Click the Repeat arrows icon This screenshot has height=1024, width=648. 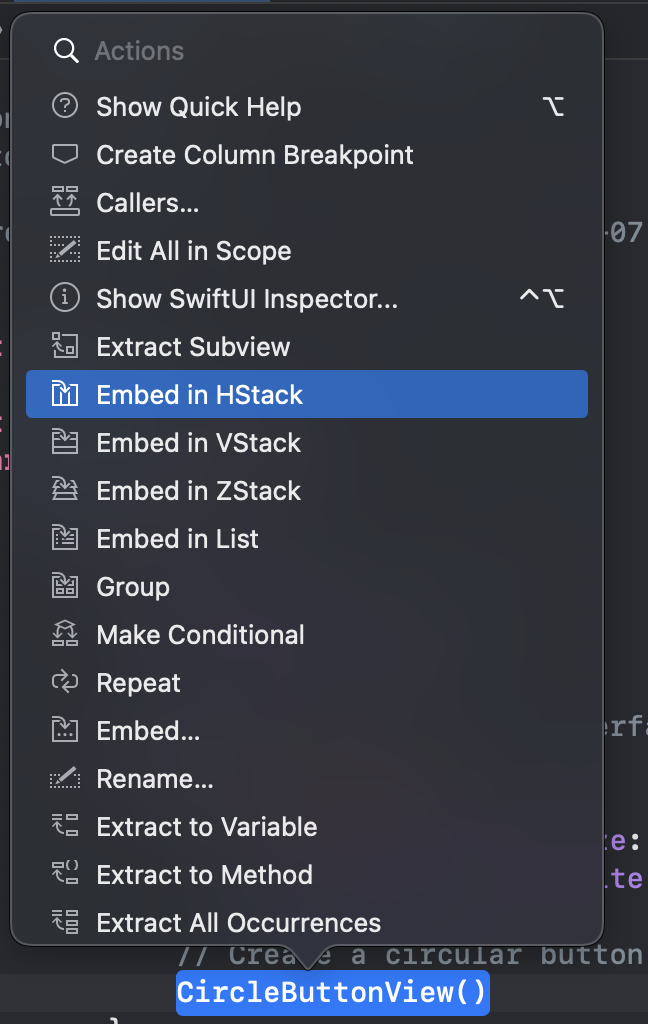(65, 682)
